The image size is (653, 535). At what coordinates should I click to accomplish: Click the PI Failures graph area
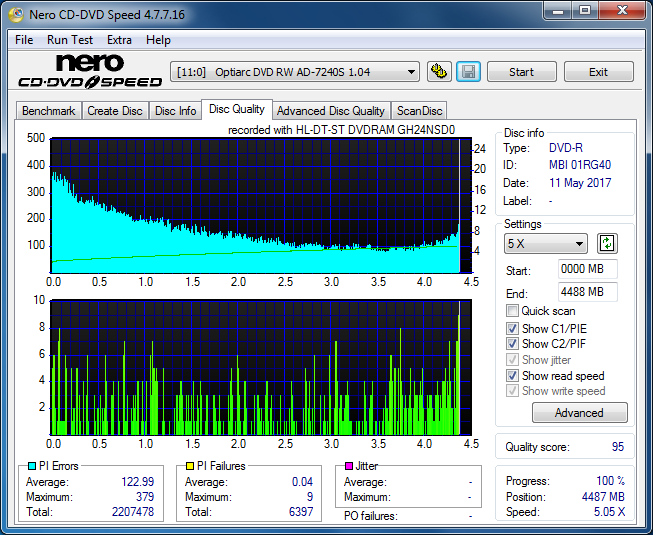(x=261, y=367)
